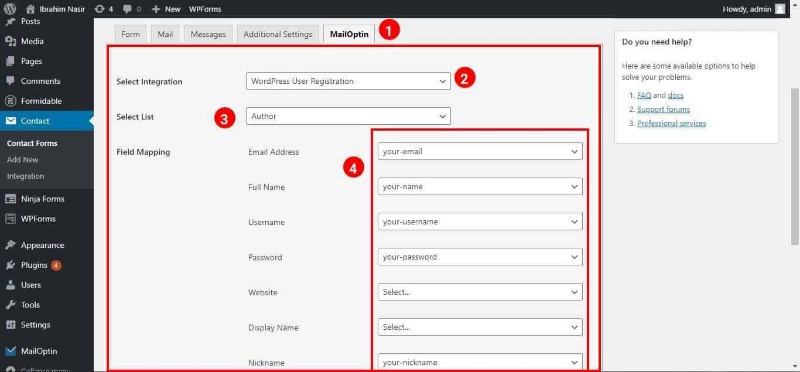The height and width of the screenshot is (372, 800).
Task: Open the Select List dropdown showing Author
Action: pos(348,116)
